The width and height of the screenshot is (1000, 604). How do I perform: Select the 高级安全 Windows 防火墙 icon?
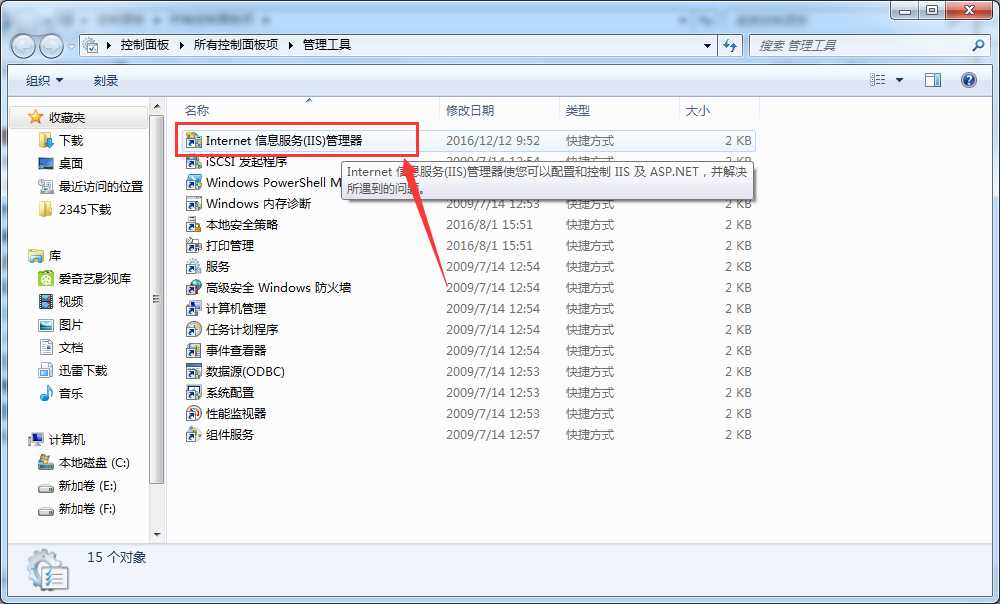tap(193, 288)
